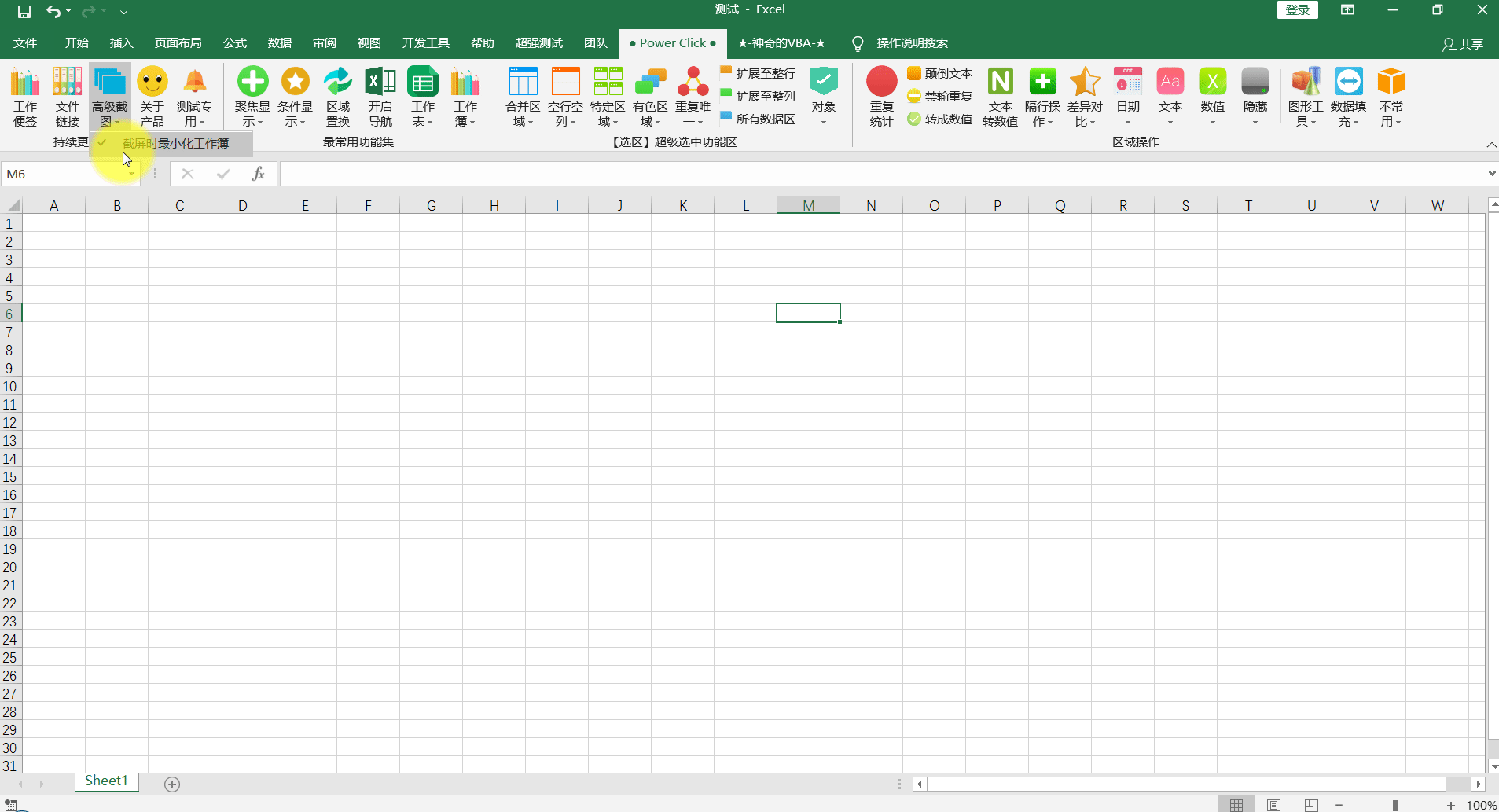Click the 共享 share button

(1463, 44)
